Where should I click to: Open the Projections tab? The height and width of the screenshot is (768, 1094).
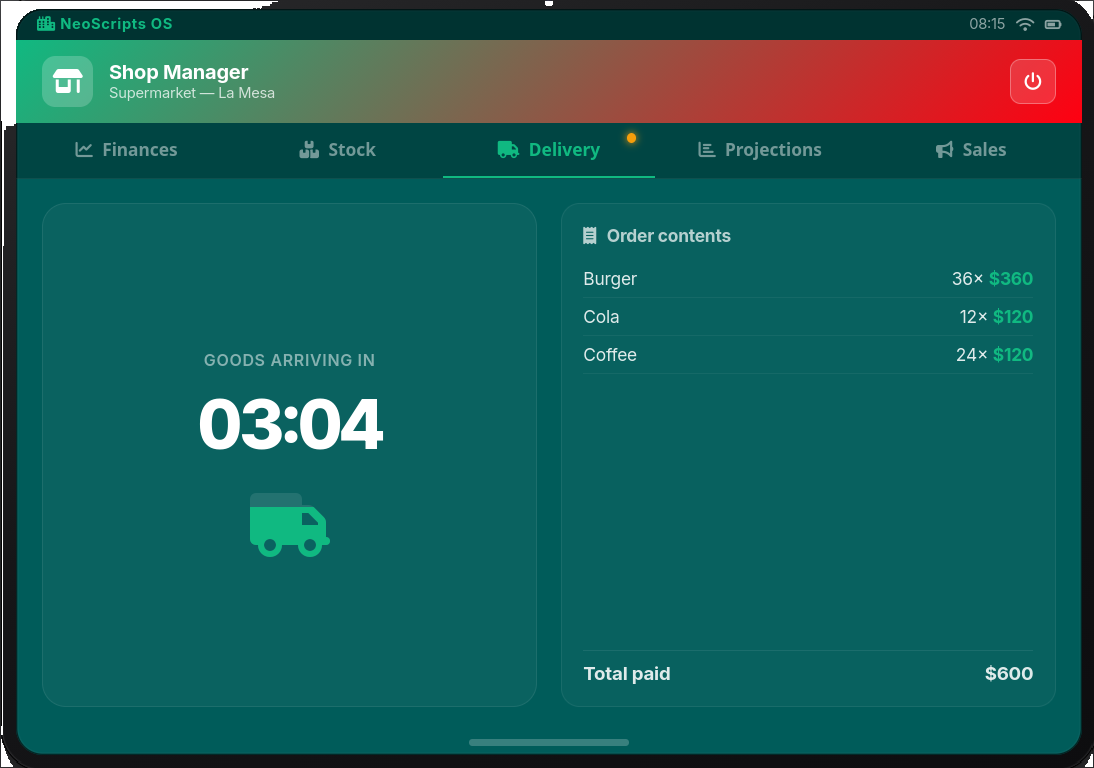(x=760, y=149)
